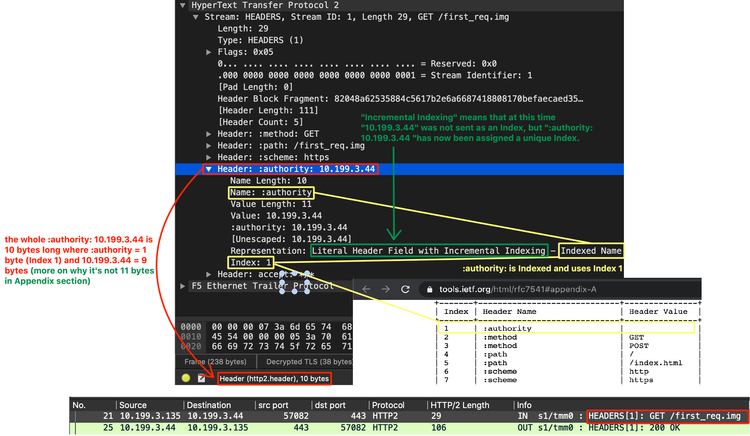
Task: Collapse the HyperText Transfer Protocol 2 tree
Action: tap(182, 5)
